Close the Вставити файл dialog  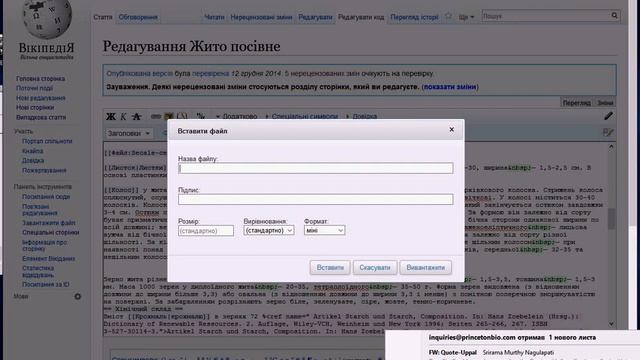(451, 129)
